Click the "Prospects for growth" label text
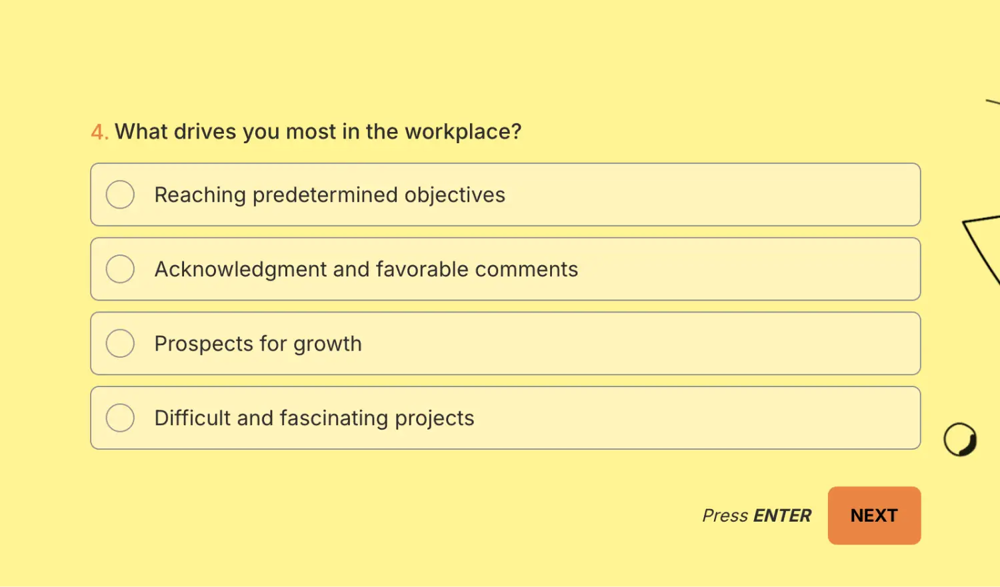Screen dimensions: 1000x587 tap(258, 344)
